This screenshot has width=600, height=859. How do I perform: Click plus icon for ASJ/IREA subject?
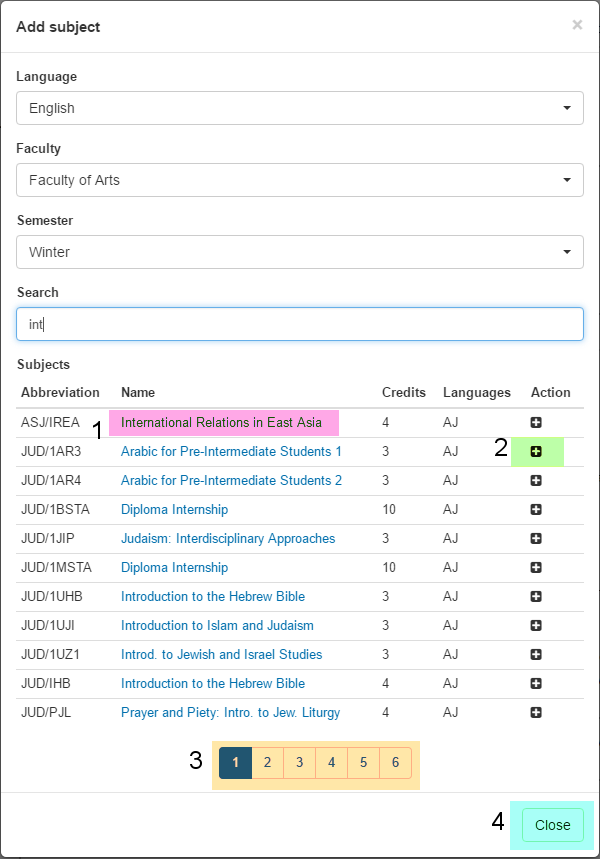point(536,422)
